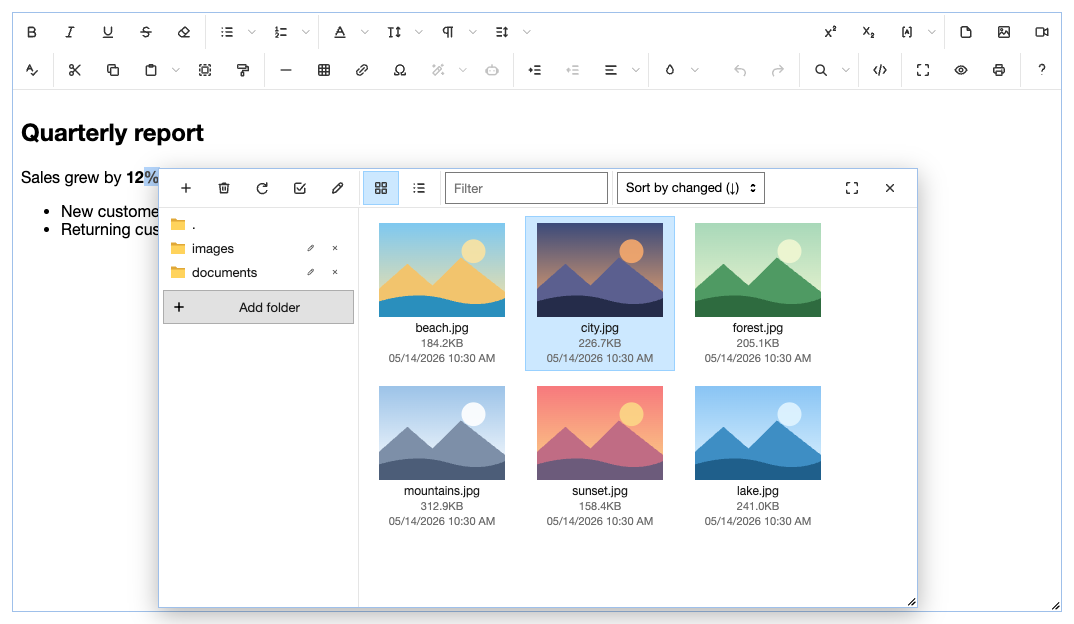Open help about question mark
1074x624 pixels.
[x=1042, y=70]
